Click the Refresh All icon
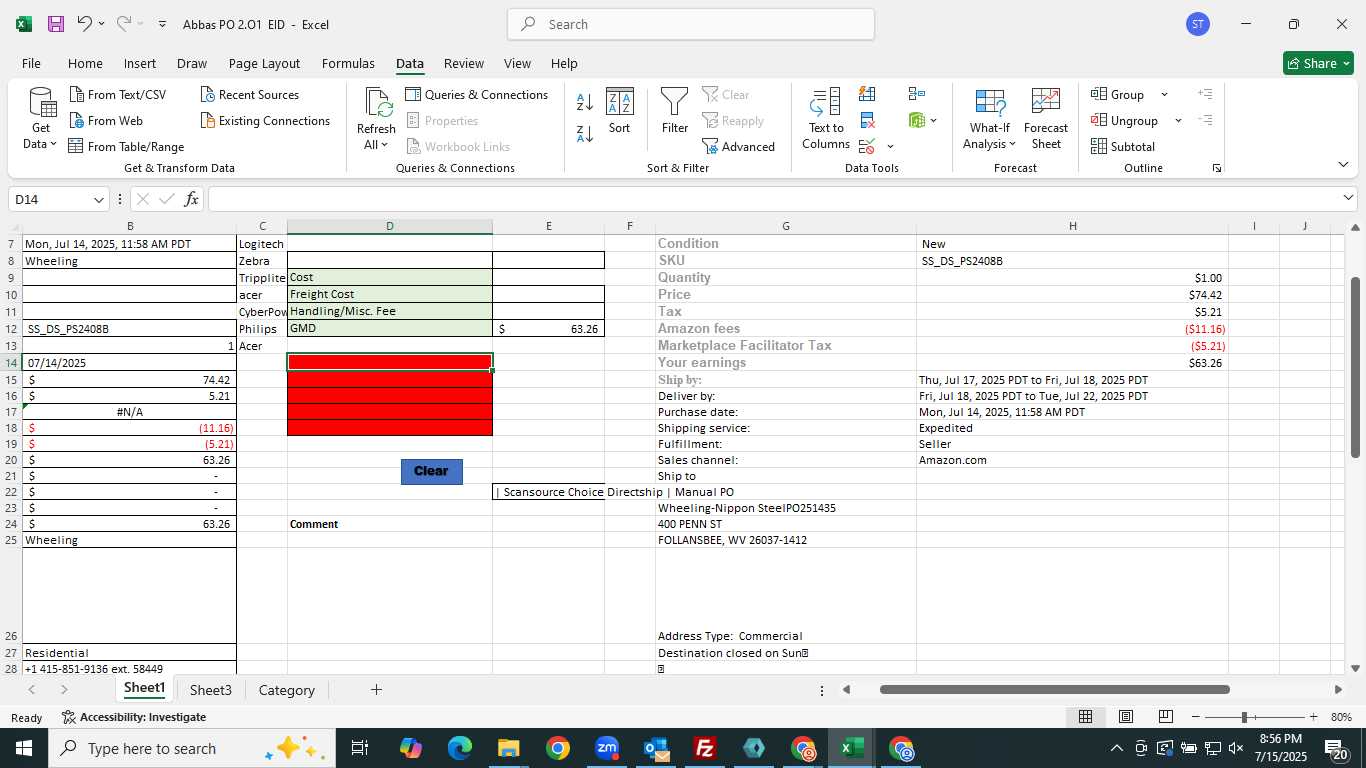 (377, 103)
